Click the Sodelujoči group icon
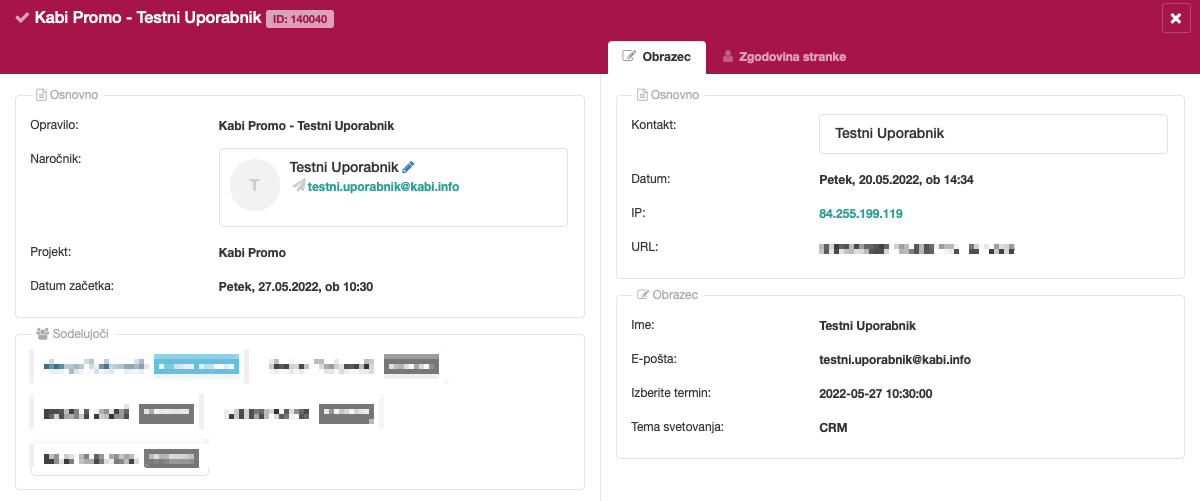 [42, 334]
